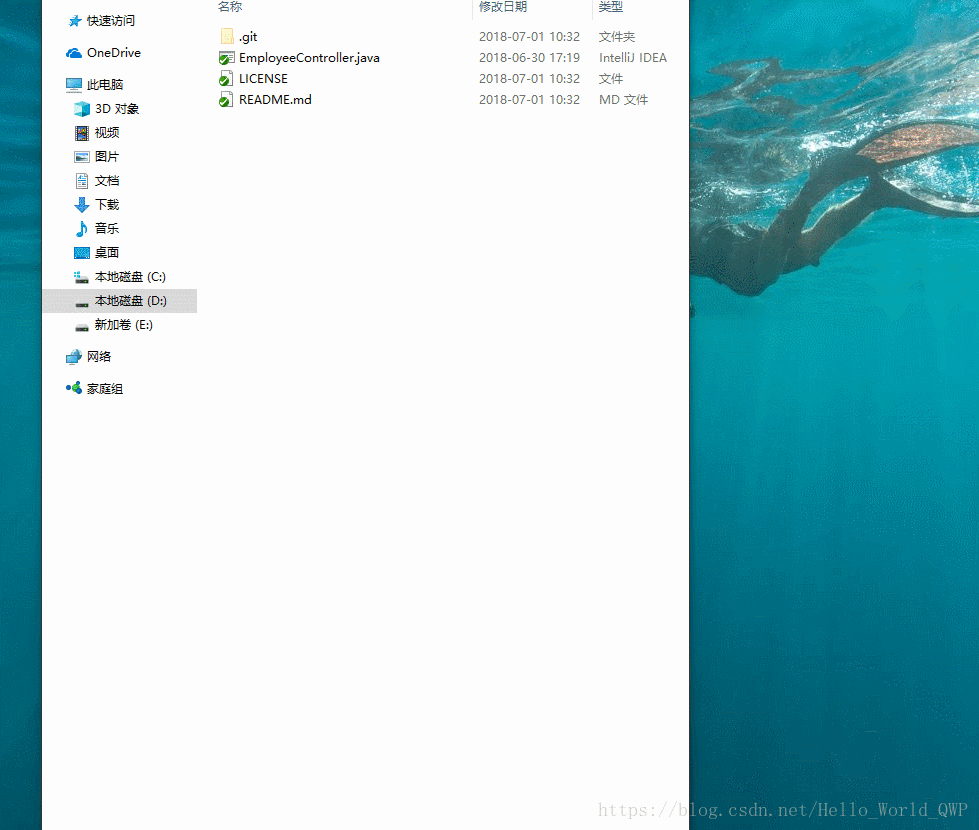
Task: Click the 家庭组 homegroup icon
Action: pos(74,388)
